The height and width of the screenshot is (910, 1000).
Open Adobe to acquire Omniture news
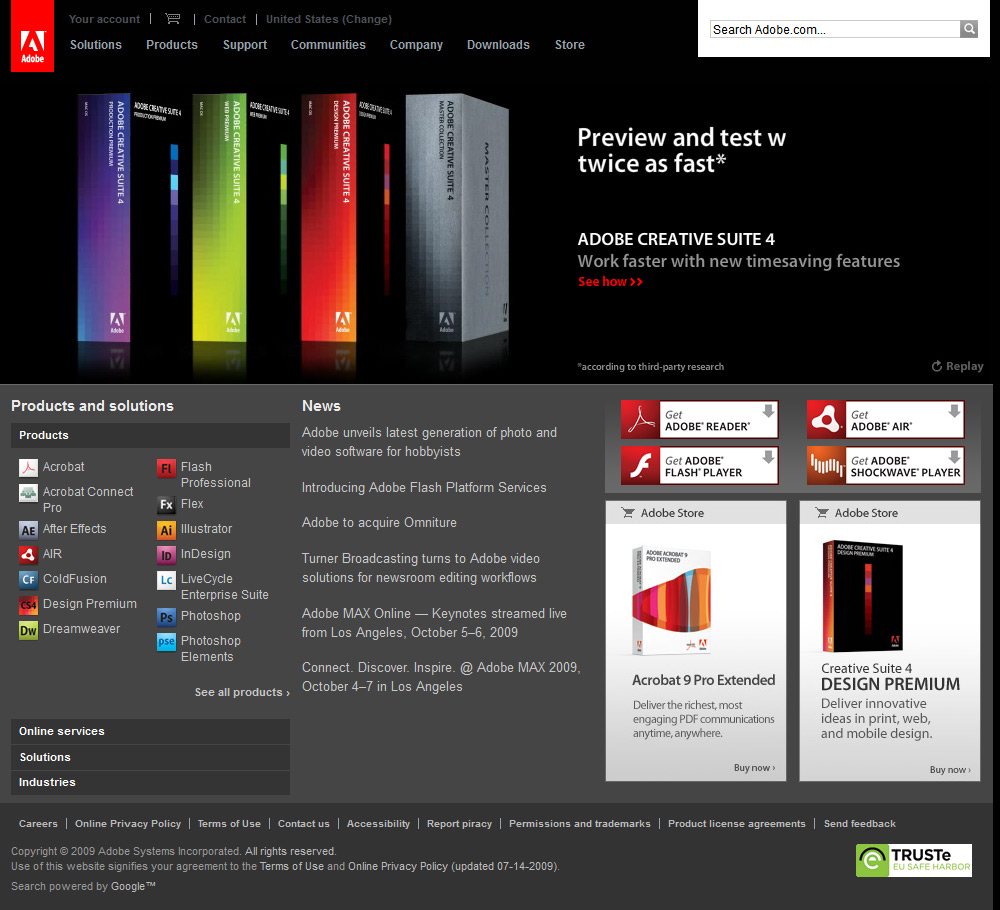(379, 522)
